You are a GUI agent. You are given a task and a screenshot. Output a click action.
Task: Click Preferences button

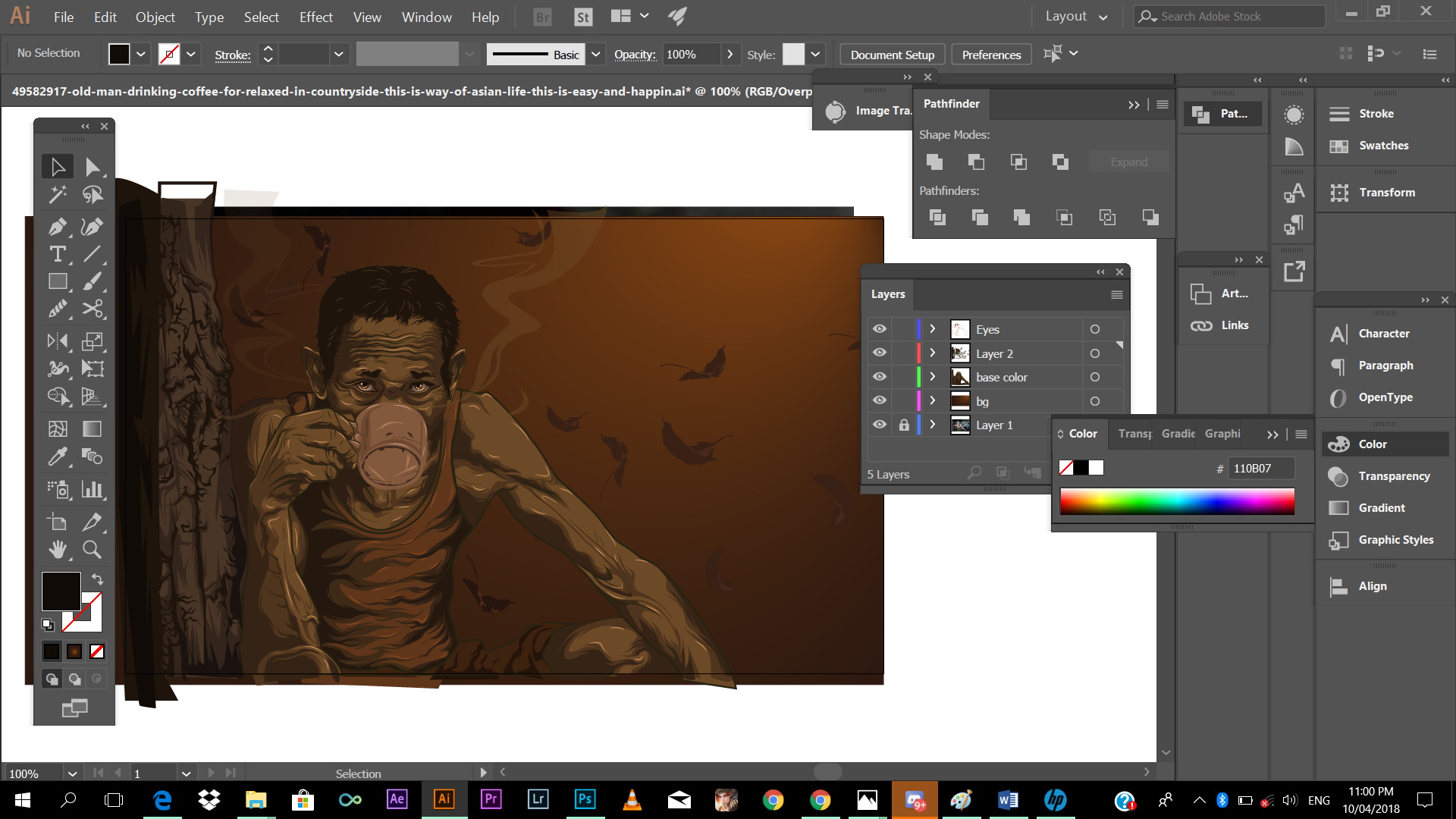[991, 55]
